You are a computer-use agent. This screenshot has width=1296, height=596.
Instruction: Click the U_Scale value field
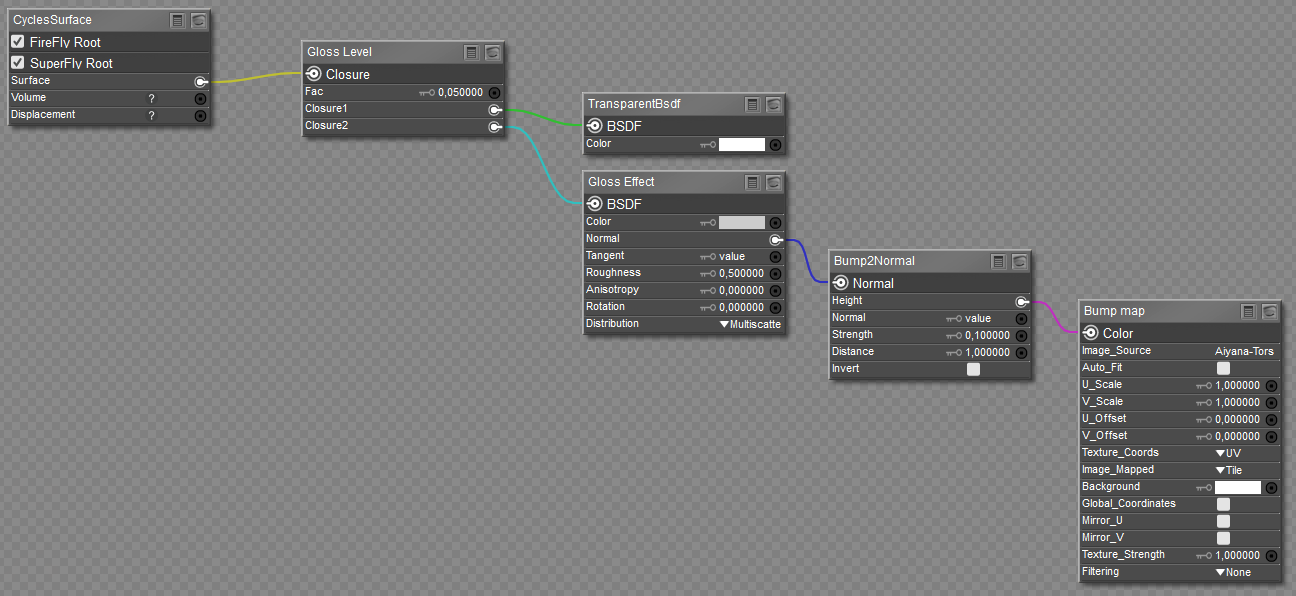[x=1238, y=385]
